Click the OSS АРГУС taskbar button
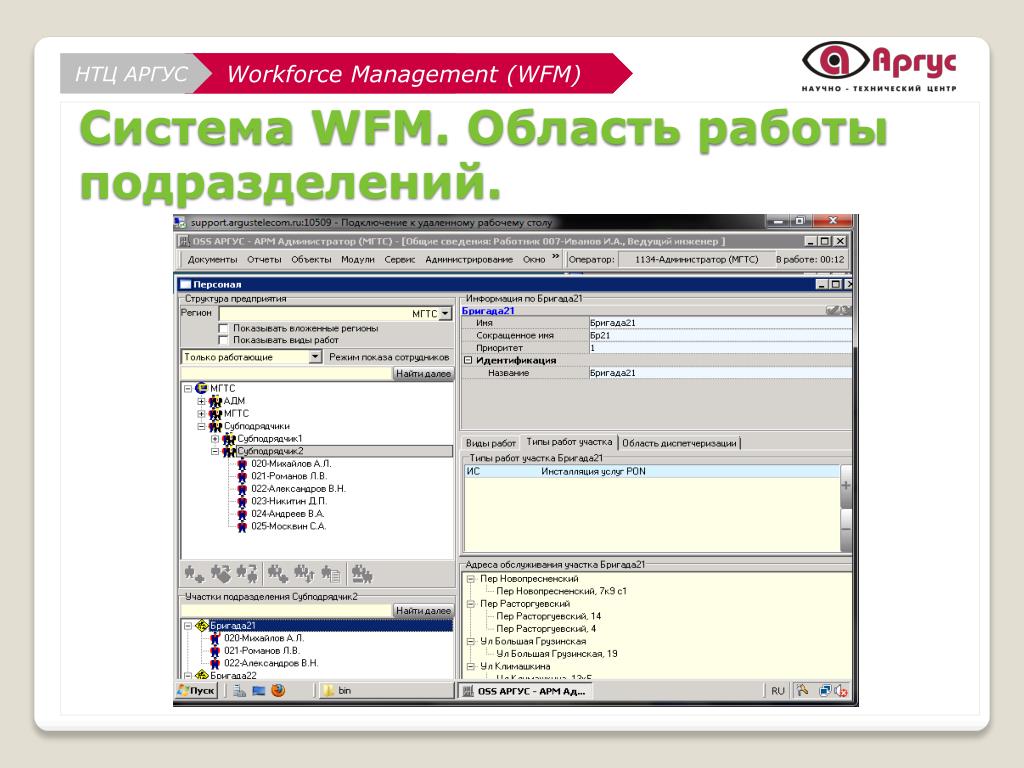1024x768 pixels. (x=525, y=691)
